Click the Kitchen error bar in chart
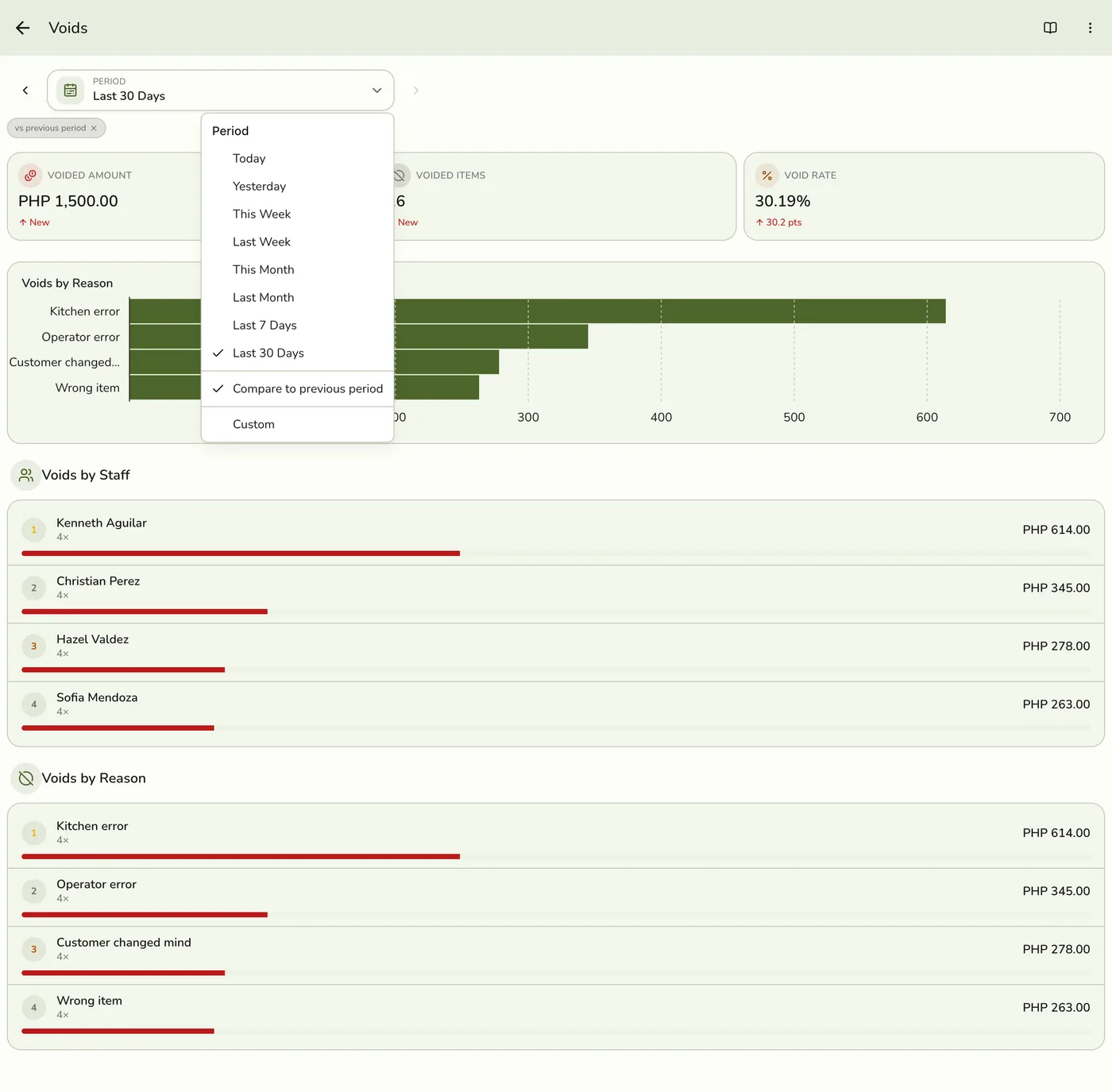Screen dimensions: 1112x1092 pyautogui.click(x=670, y=311)
